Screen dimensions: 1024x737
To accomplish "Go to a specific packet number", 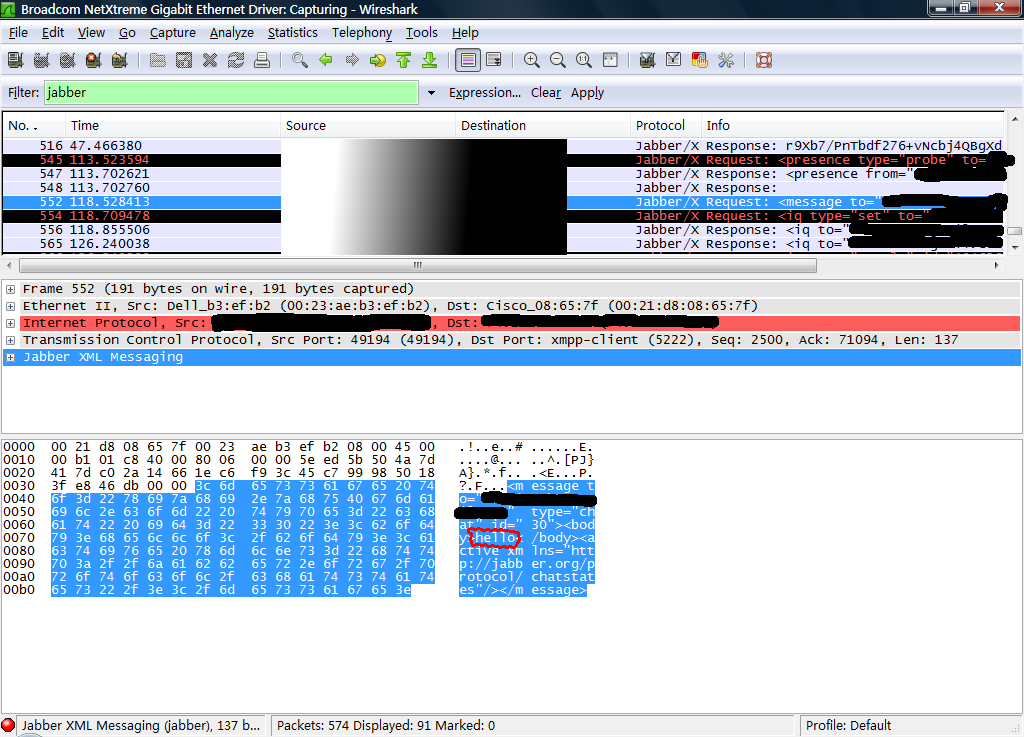I will [x=377, y=61].
